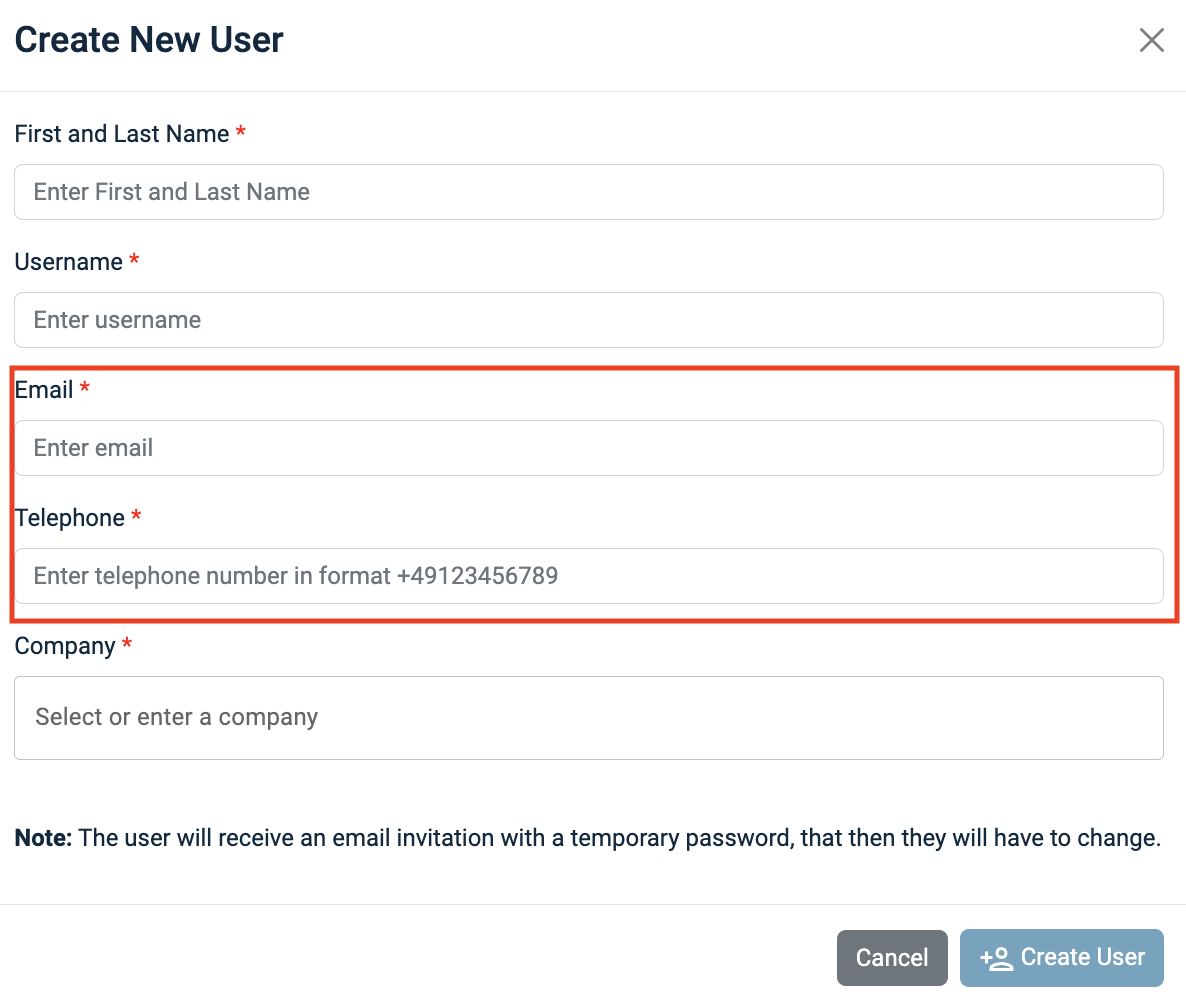Click the red asterisk beside Company

point(127,645)
